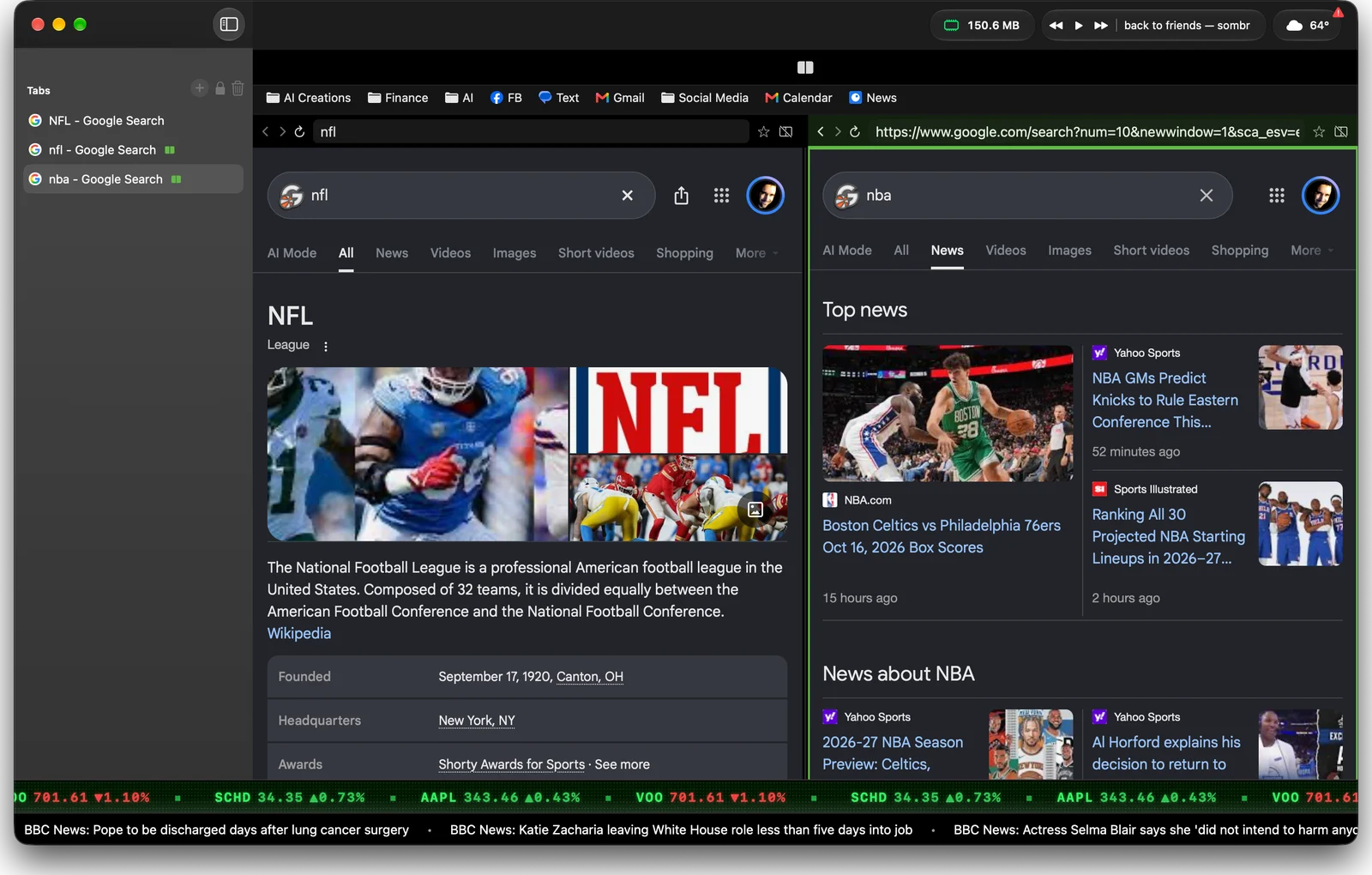Click the trash icon in the Tabs header

tap(238, 88)
